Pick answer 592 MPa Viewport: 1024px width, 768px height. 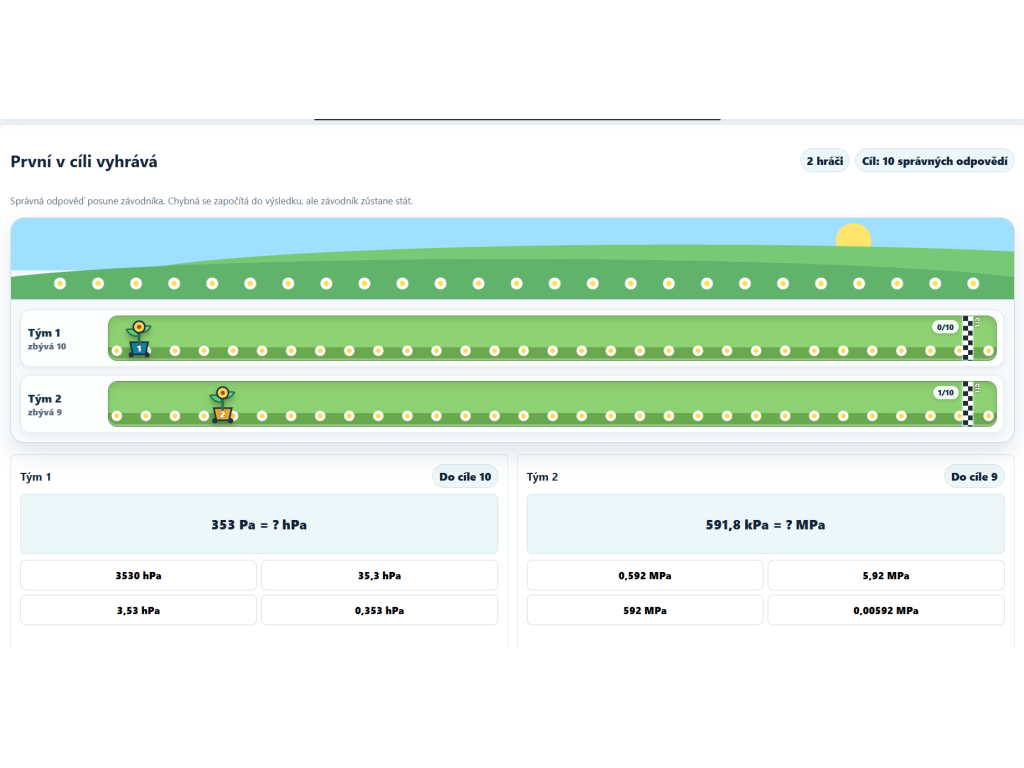pos(645,610)
